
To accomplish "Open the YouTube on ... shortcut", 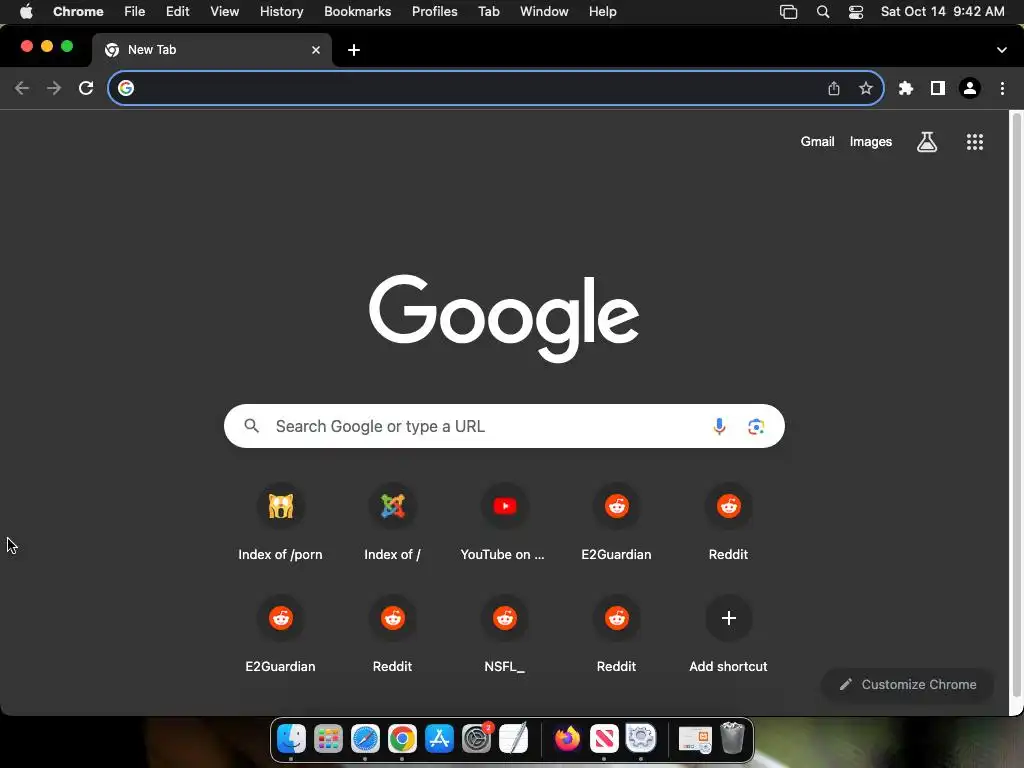I will (x=504, y=523).
